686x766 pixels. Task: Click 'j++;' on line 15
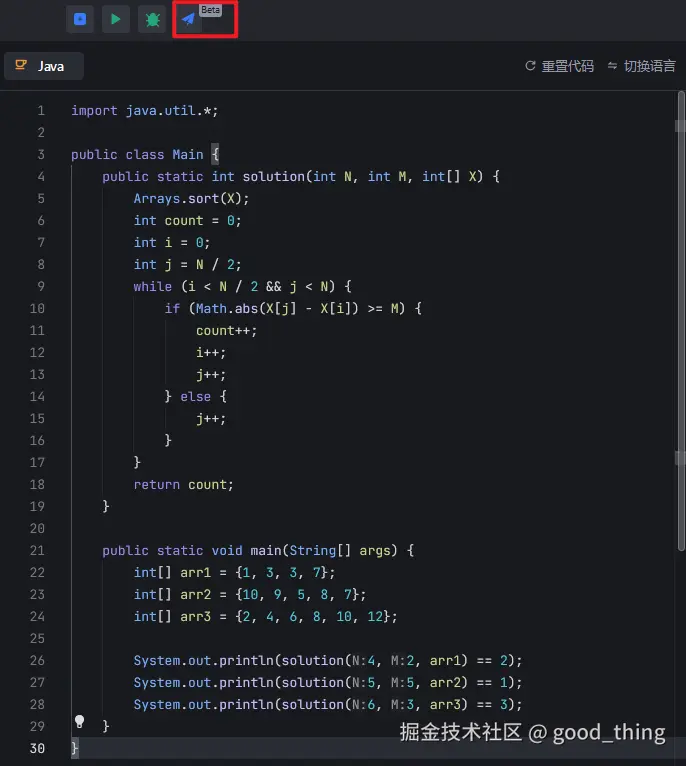coord(211,419)
